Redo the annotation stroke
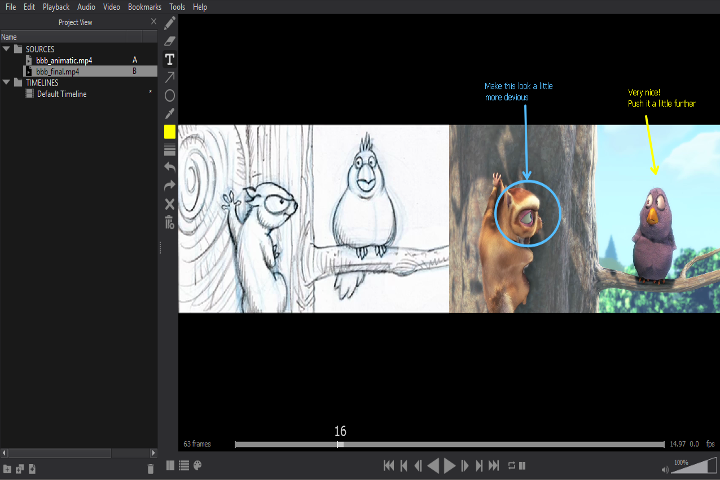This screenshot has width=720, height=480. pyautogui.click(x=170, y=186)
